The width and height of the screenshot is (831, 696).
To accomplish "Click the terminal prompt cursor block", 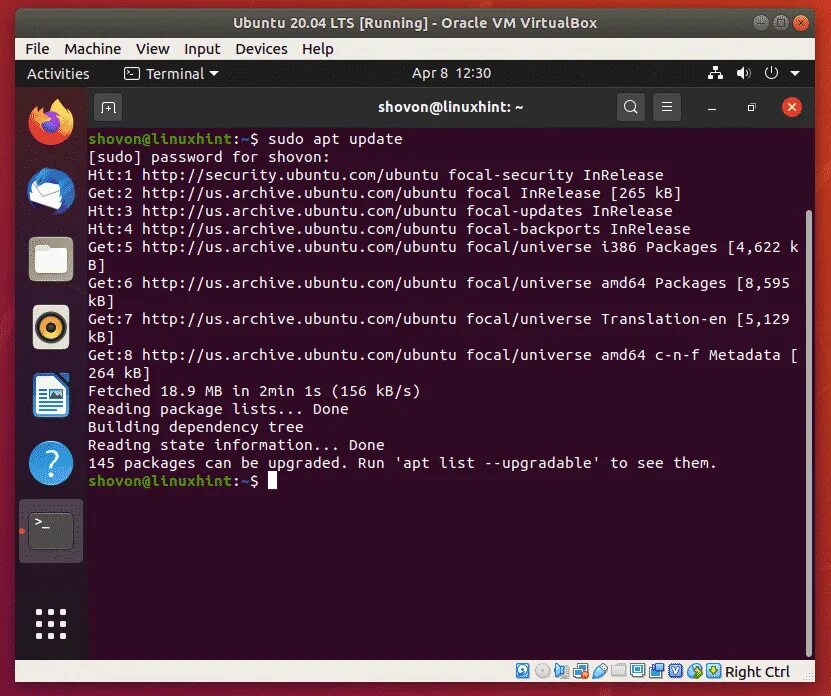I will [x=272, y=481].
